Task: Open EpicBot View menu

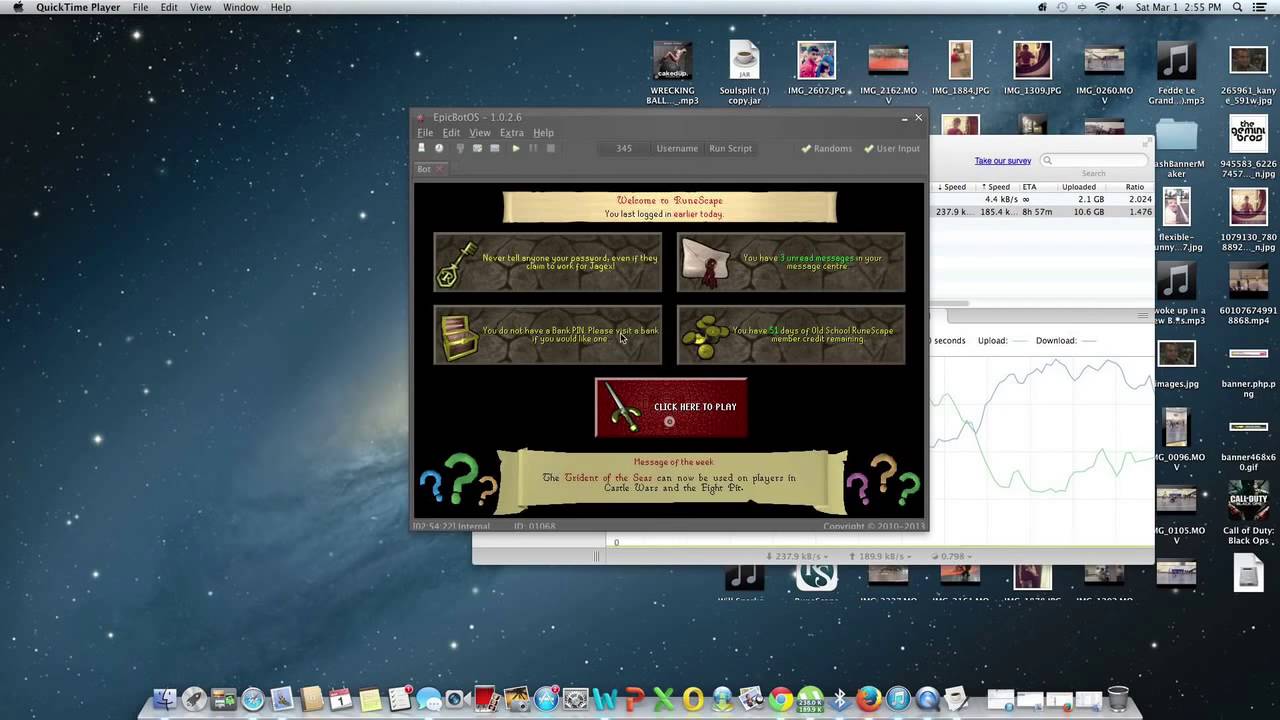Action: (x=480, y=132)
